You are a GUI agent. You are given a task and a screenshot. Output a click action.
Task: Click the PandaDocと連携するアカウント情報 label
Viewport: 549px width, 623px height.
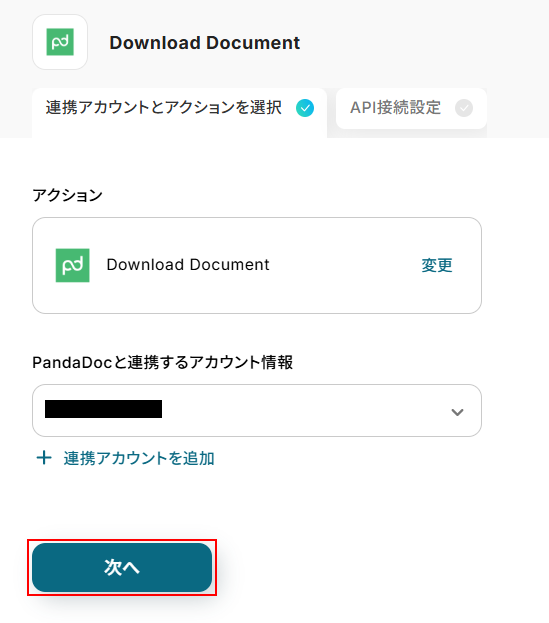(162, 362)
